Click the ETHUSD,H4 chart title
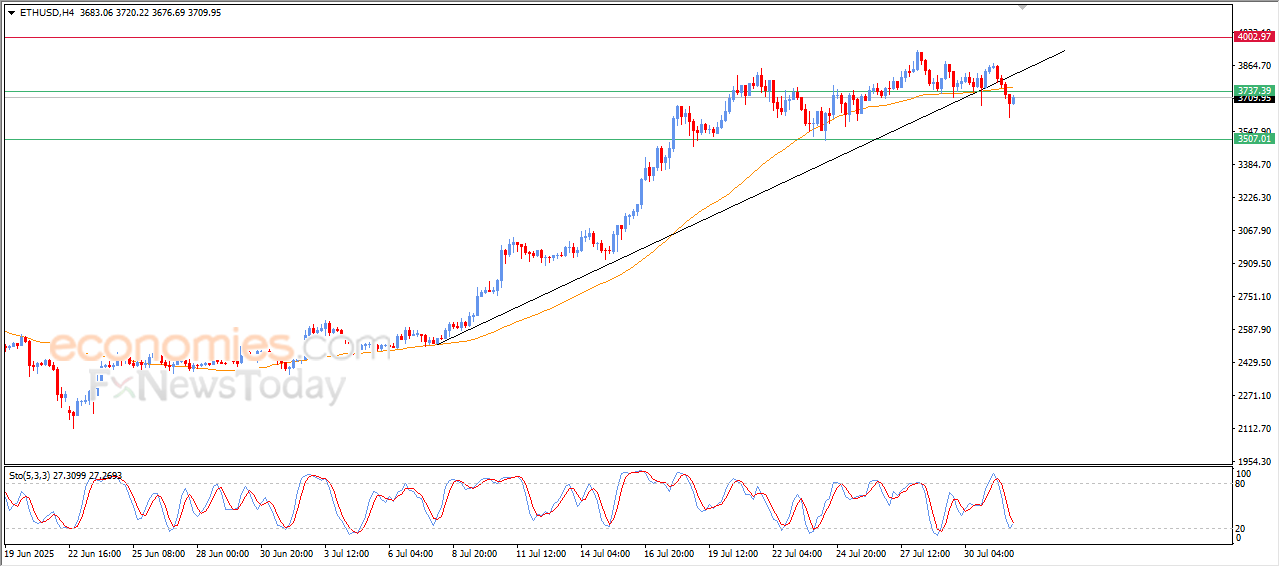 click(x=46, y=13)
